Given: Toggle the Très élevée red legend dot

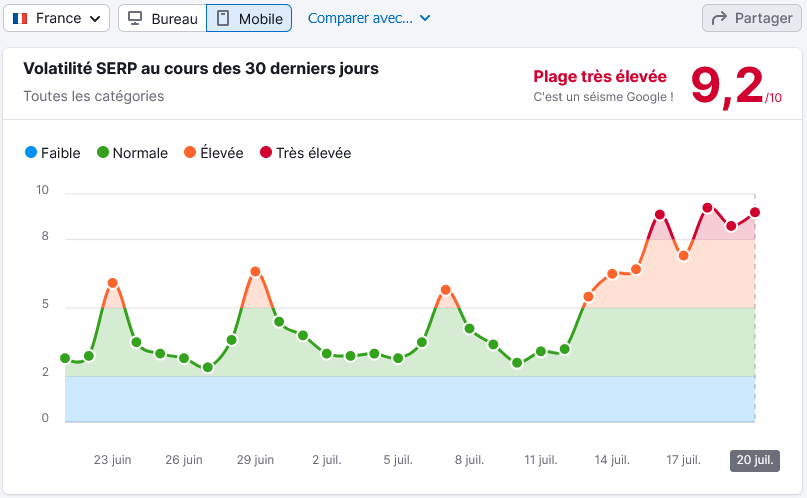Looking at the screenshot, I should [266, 152].
